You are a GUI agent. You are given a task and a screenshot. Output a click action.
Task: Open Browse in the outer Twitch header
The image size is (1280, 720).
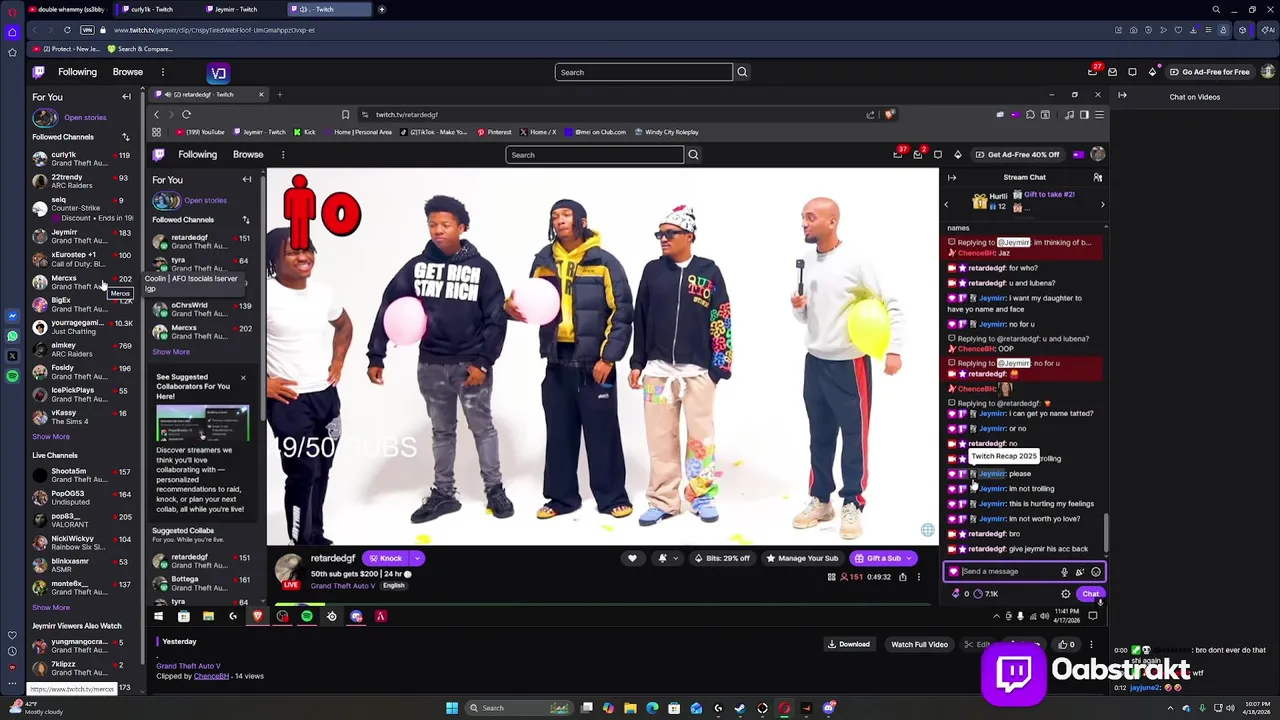(x=127, y=72)
